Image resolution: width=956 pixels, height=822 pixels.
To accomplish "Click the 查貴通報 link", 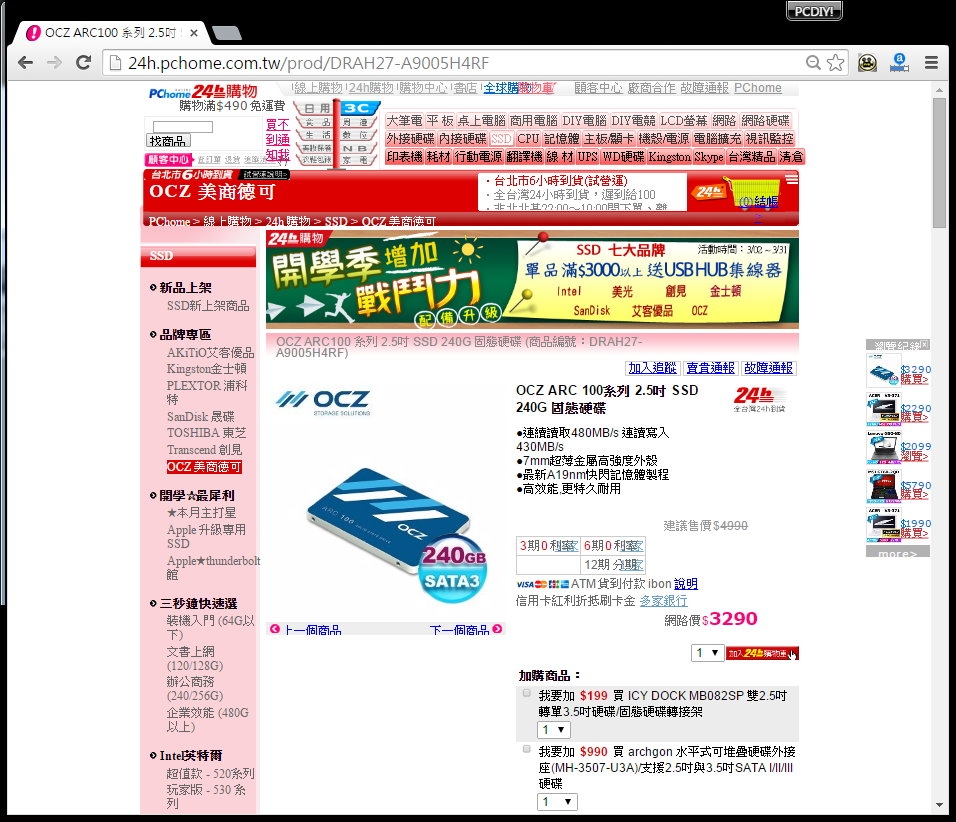I will pyautogui.click(x=710, y=368).
